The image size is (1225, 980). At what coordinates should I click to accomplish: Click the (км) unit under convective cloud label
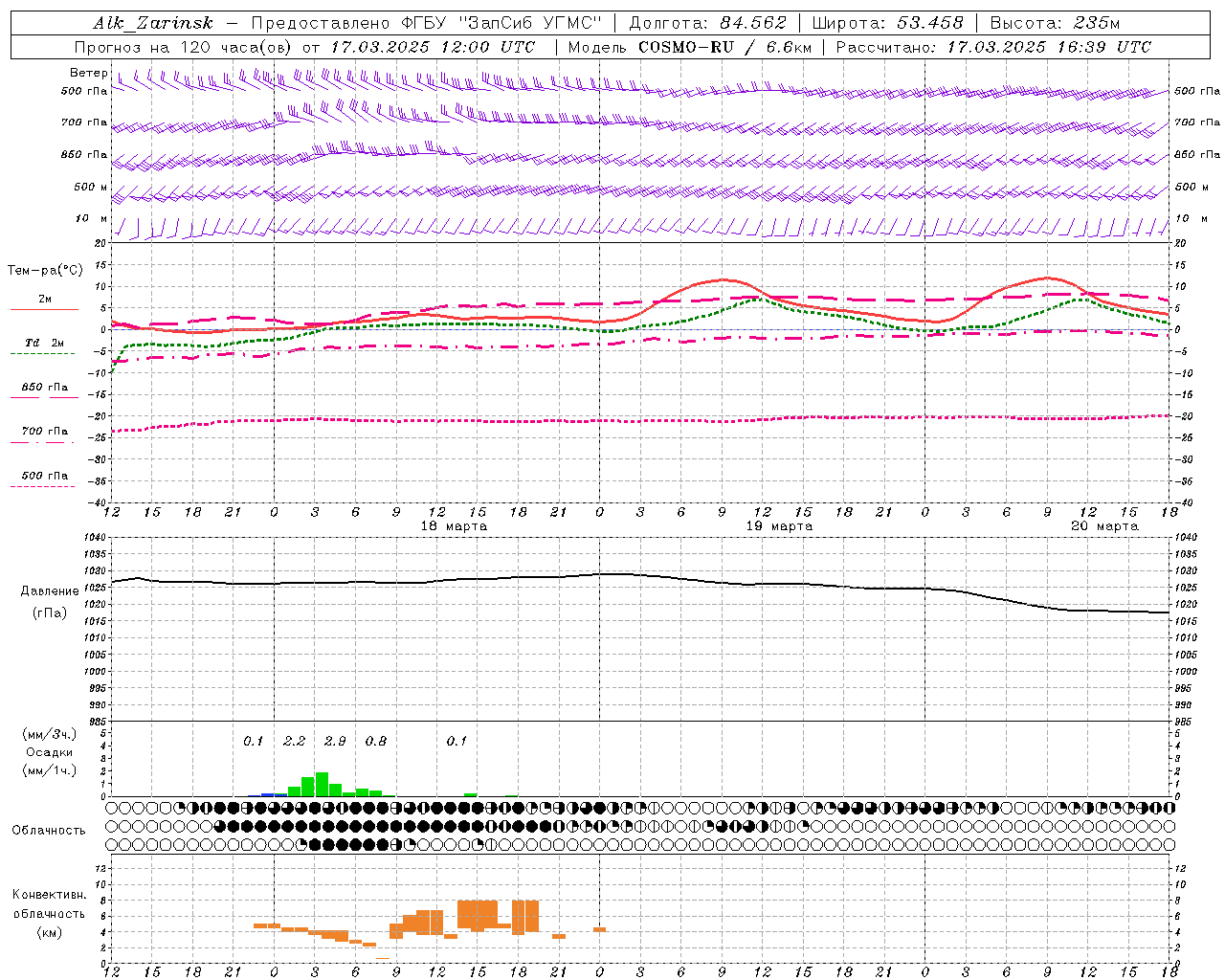49,932
